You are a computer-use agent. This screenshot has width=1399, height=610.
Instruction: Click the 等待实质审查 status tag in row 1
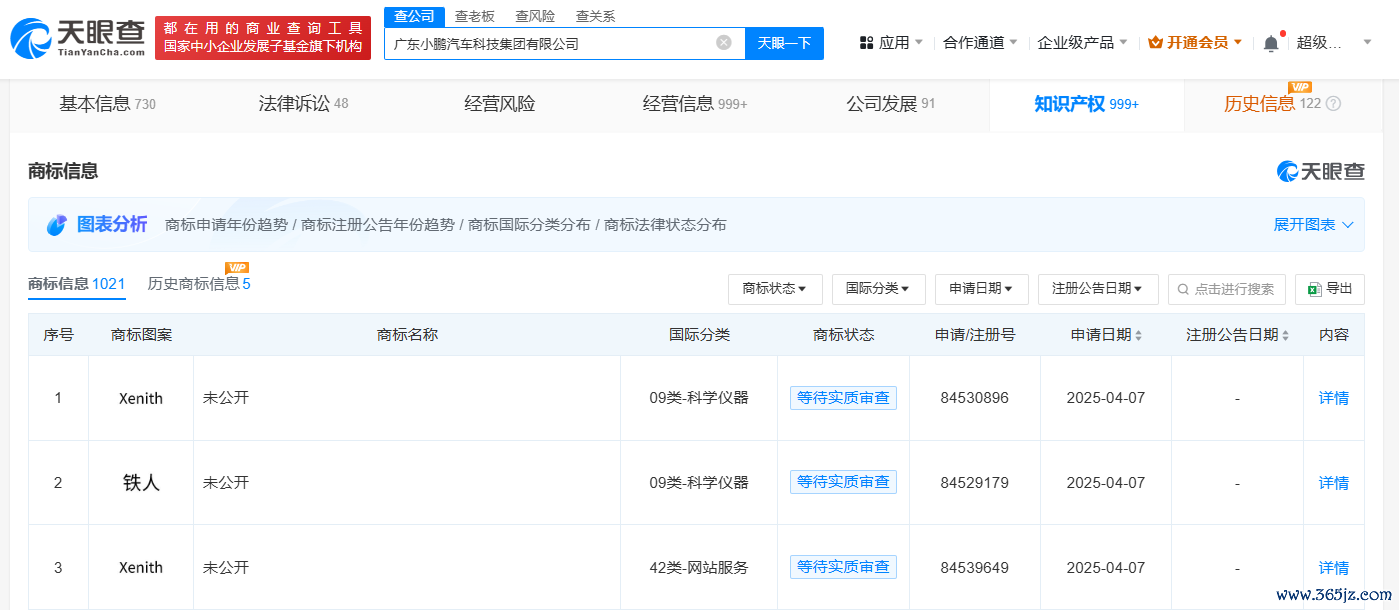843,398
